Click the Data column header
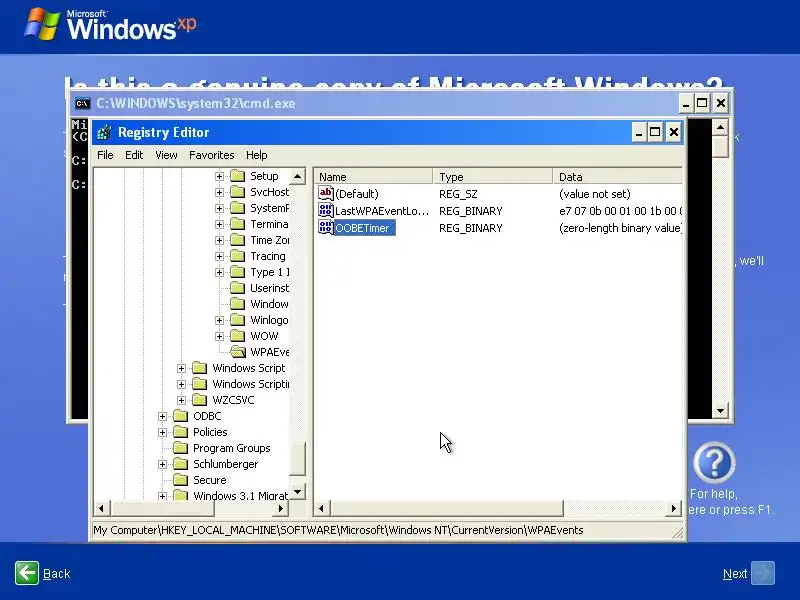Image resolution: width=800 pixels, height=600 pixels. [x=617, y=177]
